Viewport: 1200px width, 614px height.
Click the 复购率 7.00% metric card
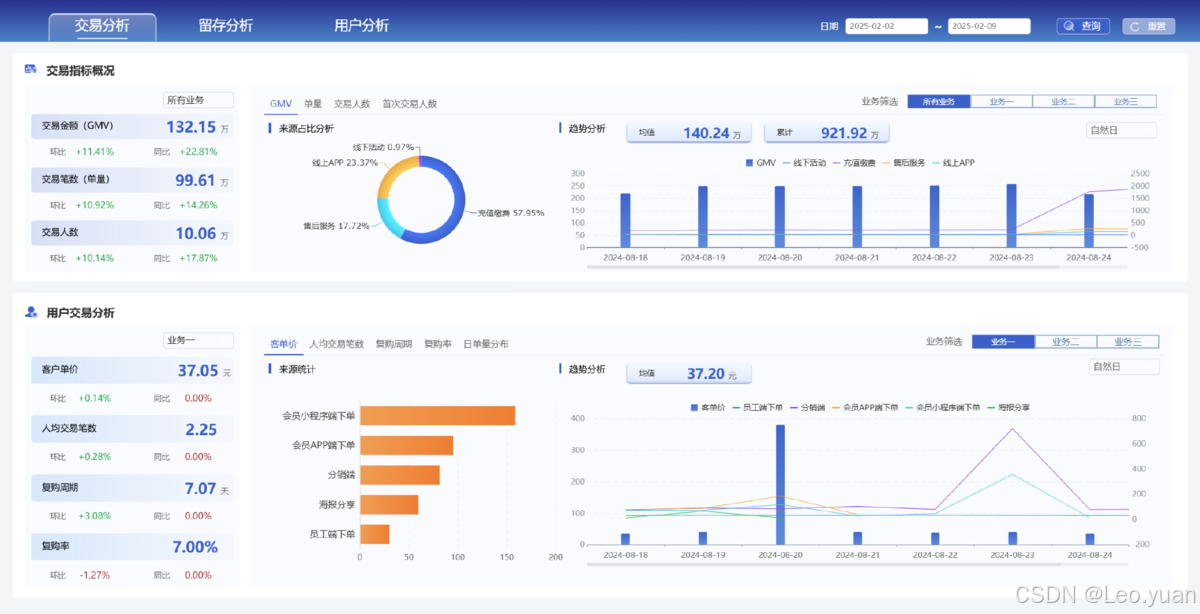pyautogui.click(x=132, y=547)
